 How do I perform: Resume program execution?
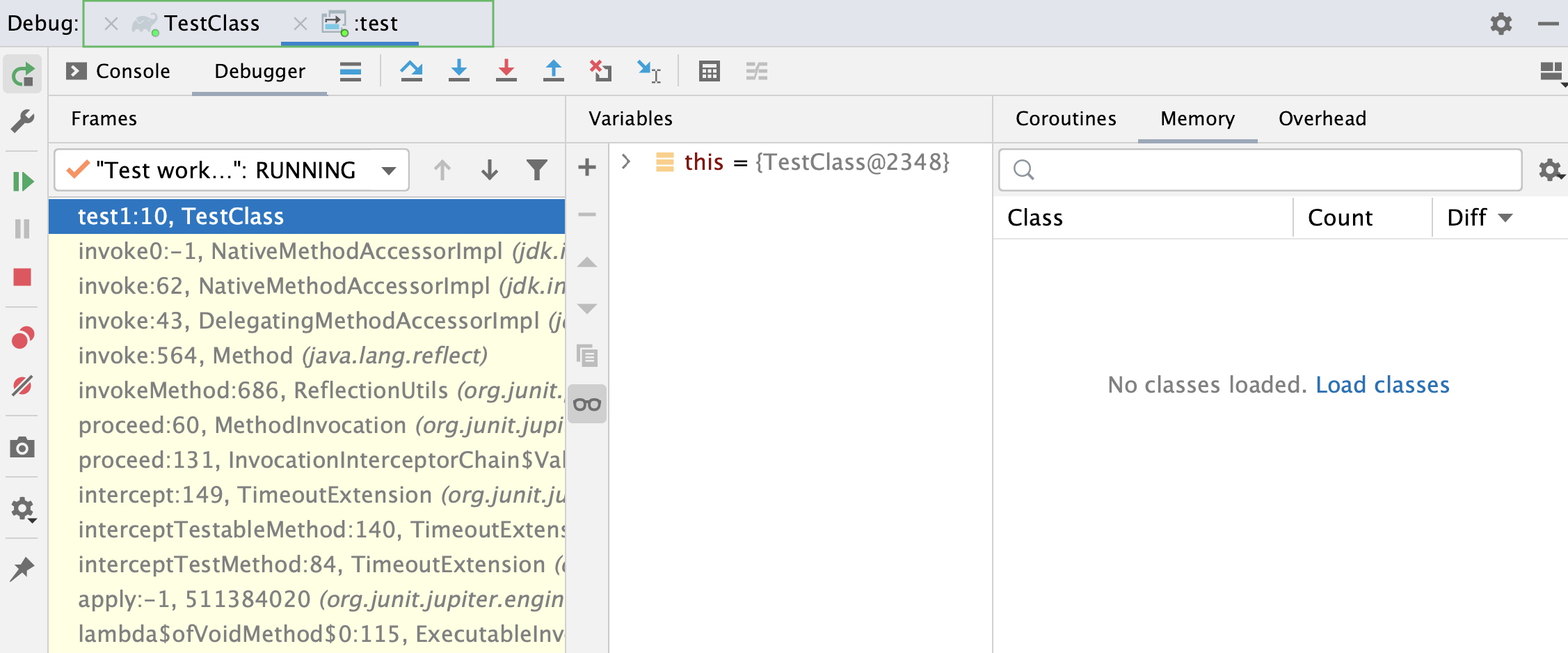pyautogui.click(x=23, y=181)
